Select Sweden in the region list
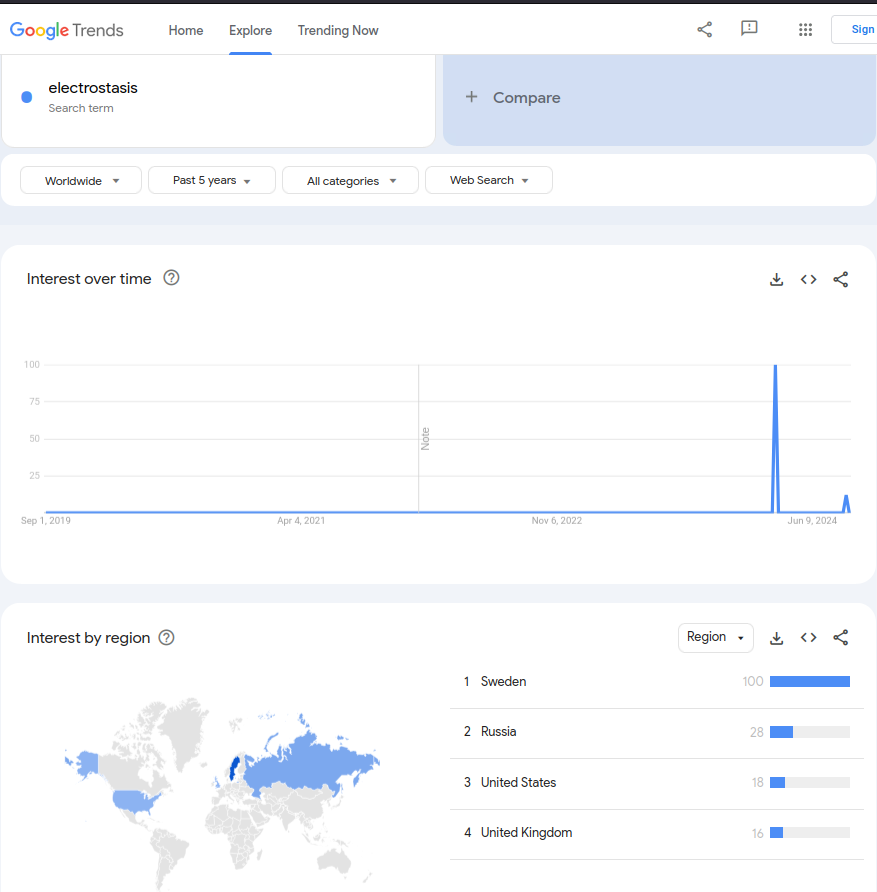This screenshot has width=877, height=892. pyautogui.click(x=657, y=682)
